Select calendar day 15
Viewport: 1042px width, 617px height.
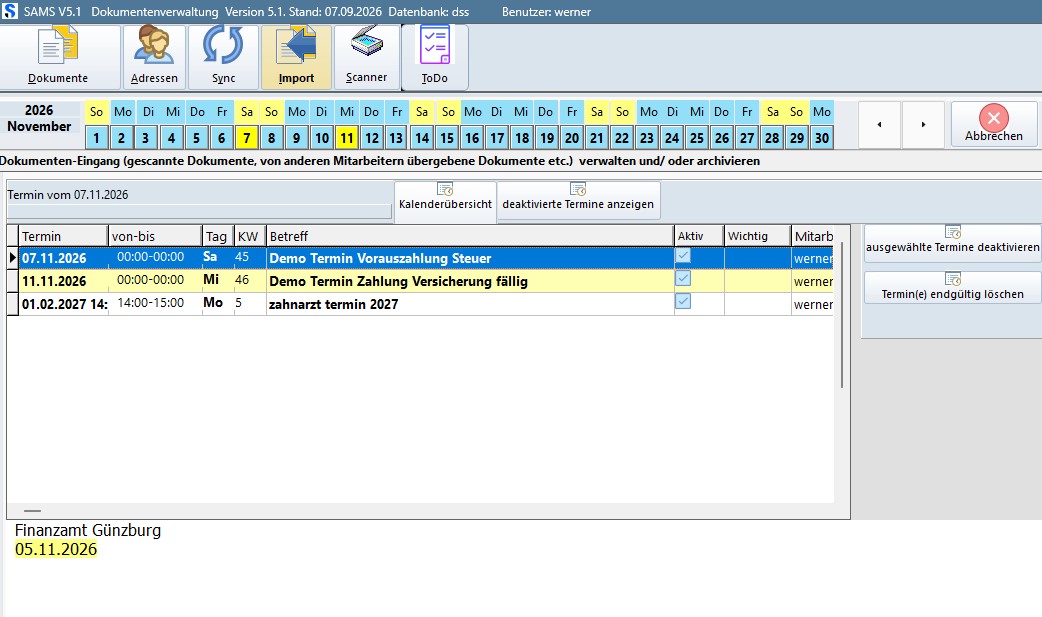pos(447,138)
